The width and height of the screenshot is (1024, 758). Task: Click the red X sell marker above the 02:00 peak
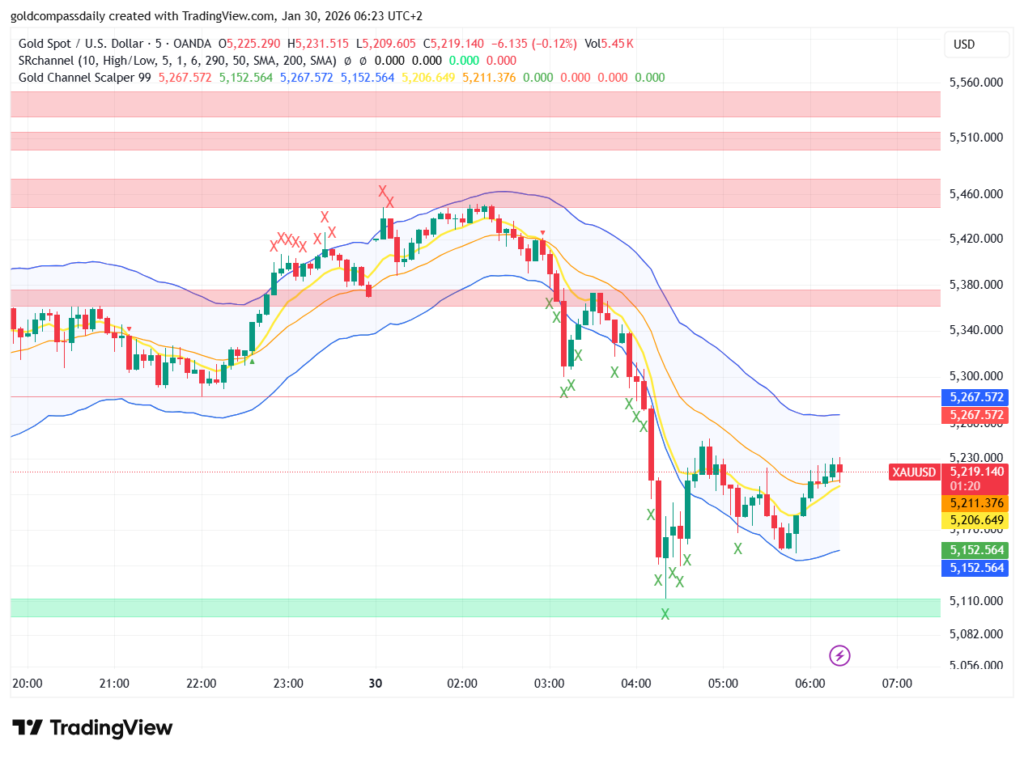384,191
